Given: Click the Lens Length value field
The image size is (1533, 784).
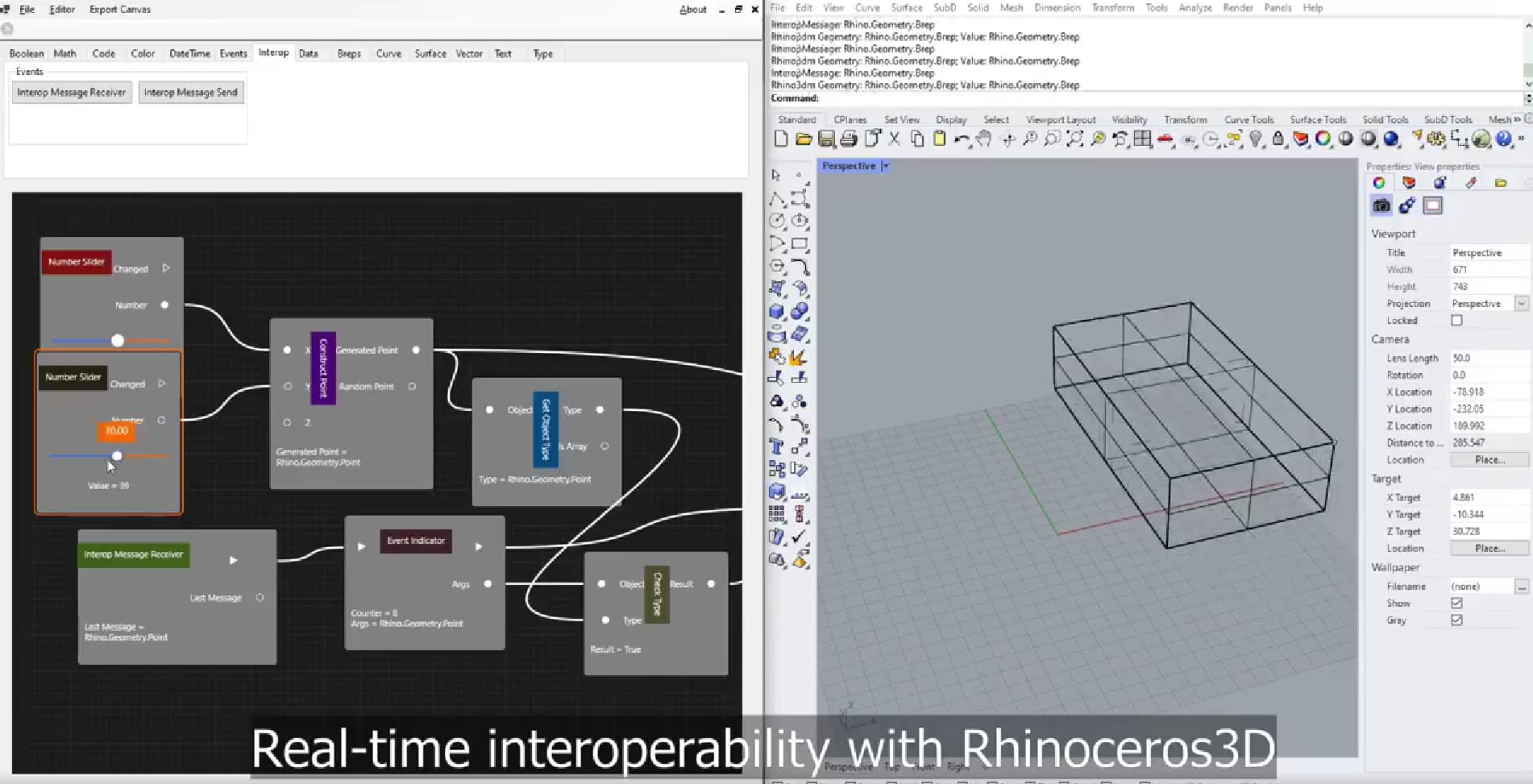Looking at the screenshot, I should tap(1489, 359).
